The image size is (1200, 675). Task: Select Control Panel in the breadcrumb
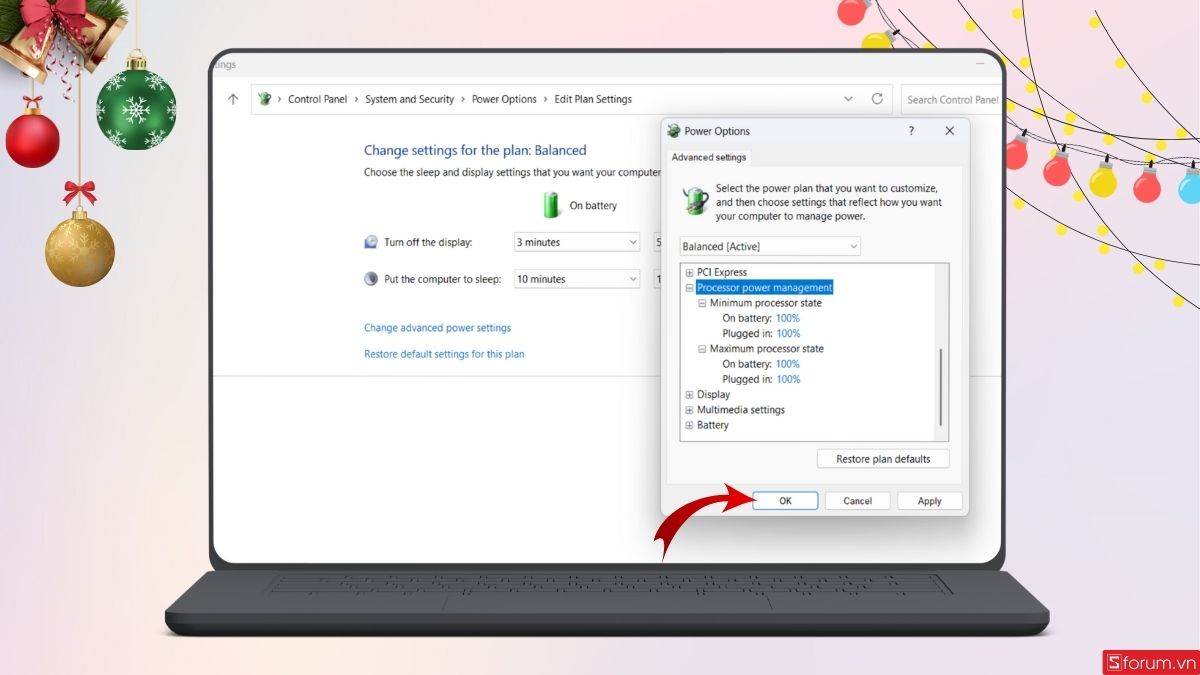(x=318, y=99)
